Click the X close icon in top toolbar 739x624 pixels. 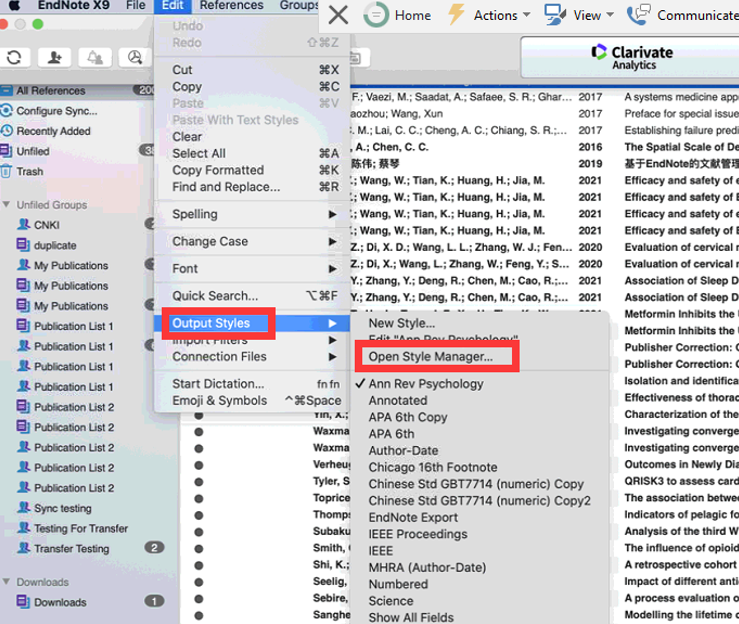(x=338, y=15)
